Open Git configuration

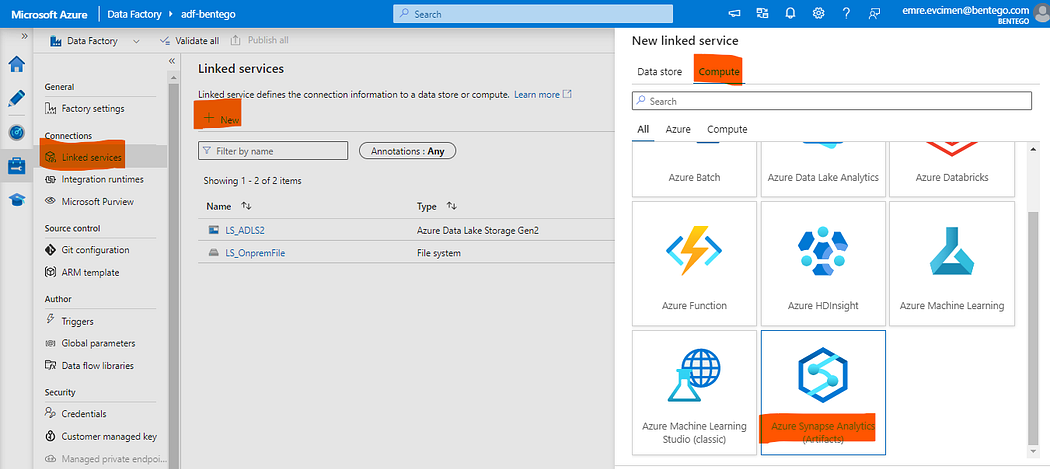click(87, 250)
